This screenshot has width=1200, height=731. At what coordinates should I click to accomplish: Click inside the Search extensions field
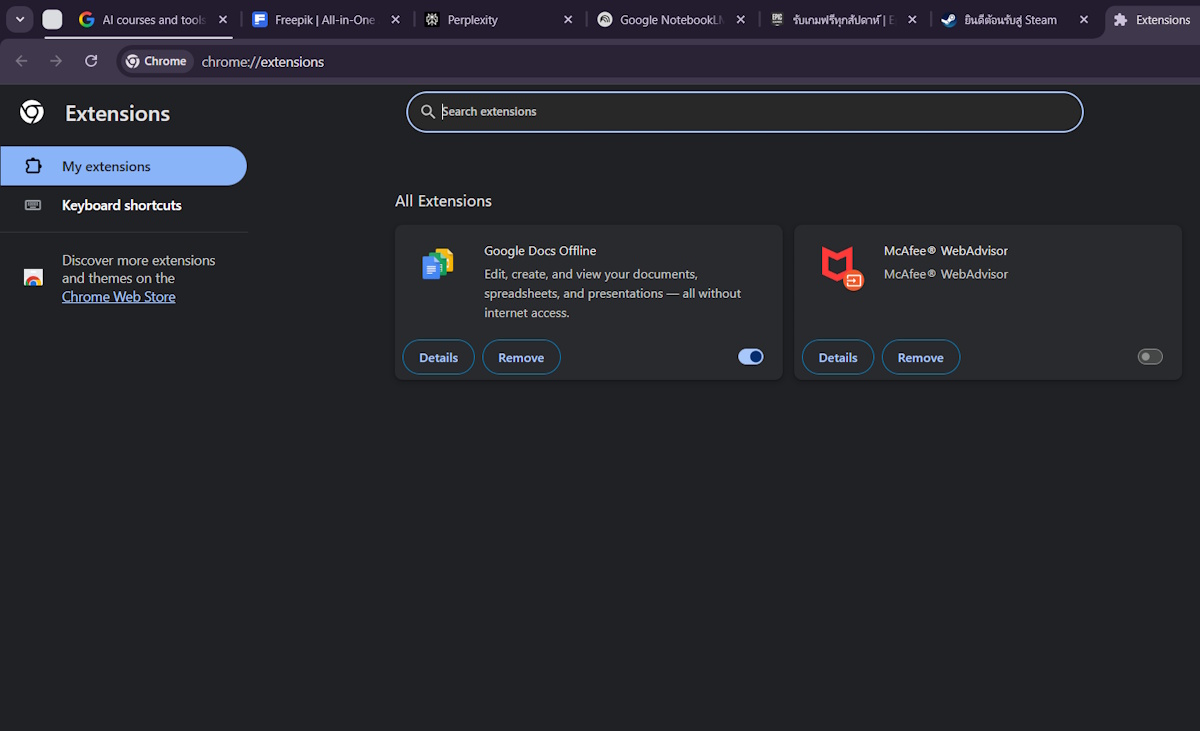pos(744,112)
